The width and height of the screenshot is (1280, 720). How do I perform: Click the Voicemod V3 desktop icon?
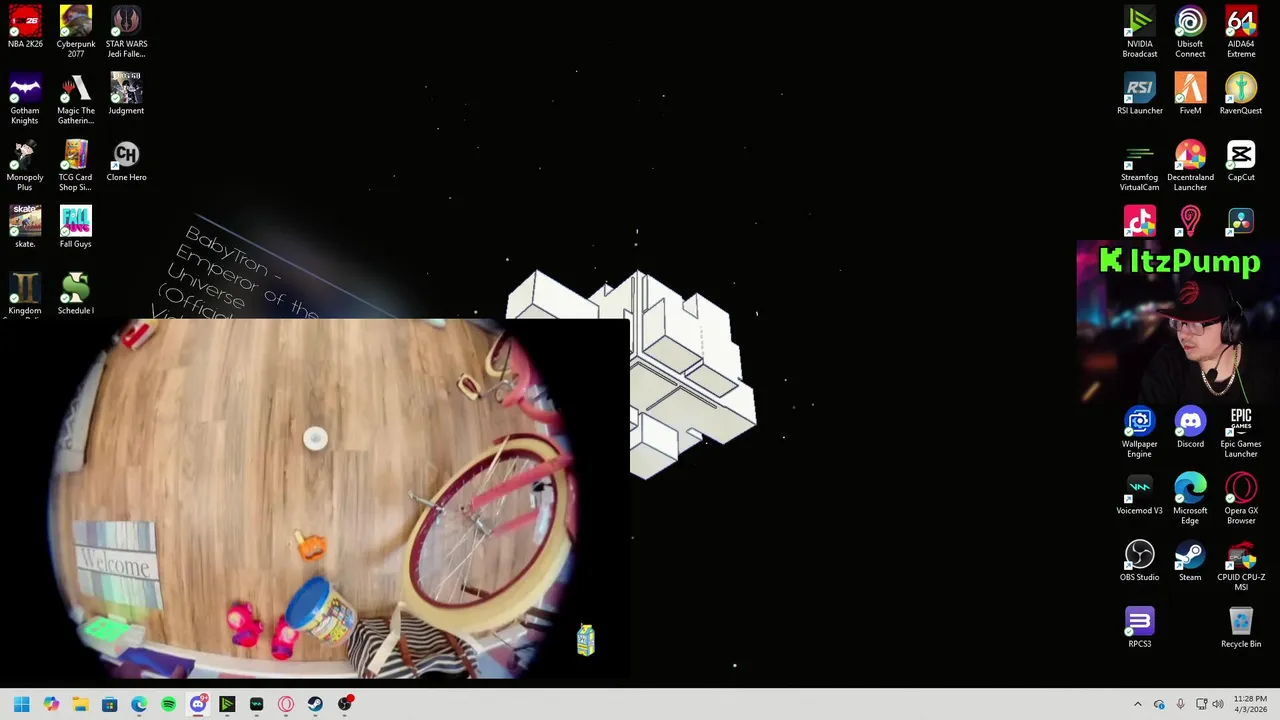coord(1139,494)
